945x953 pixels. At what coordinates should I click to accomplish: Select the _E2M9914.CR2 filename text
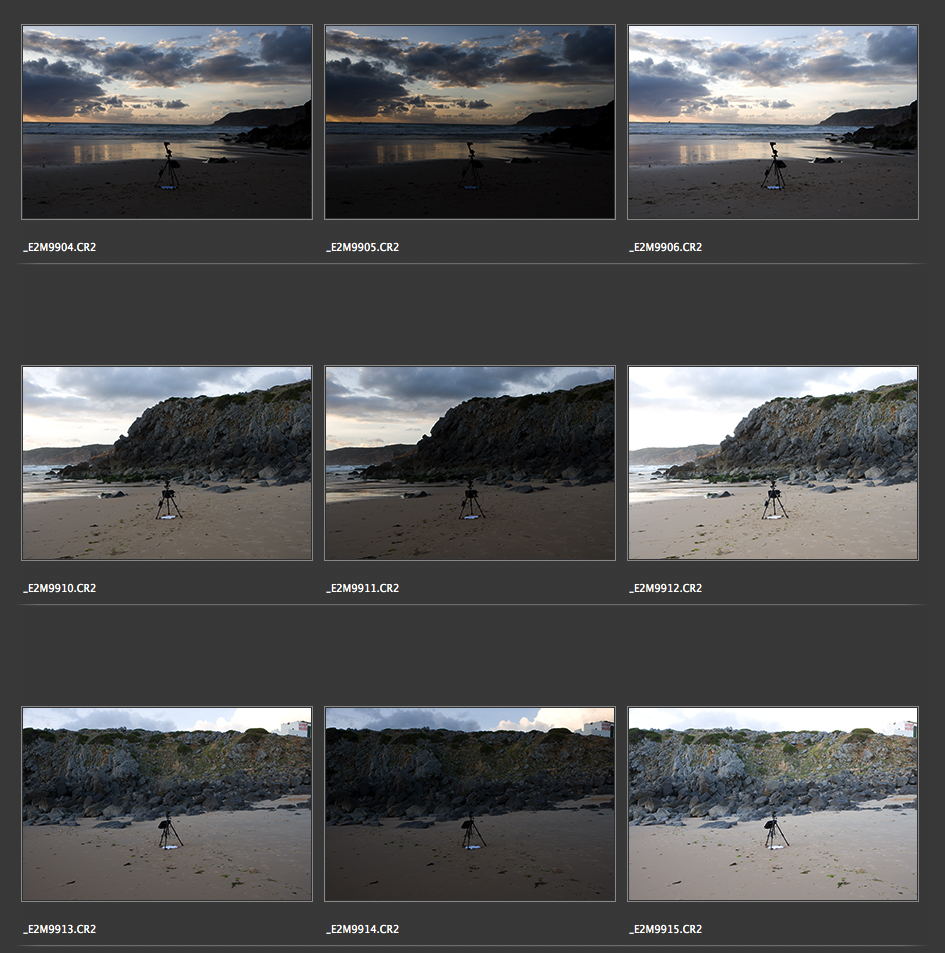[363, 929]
